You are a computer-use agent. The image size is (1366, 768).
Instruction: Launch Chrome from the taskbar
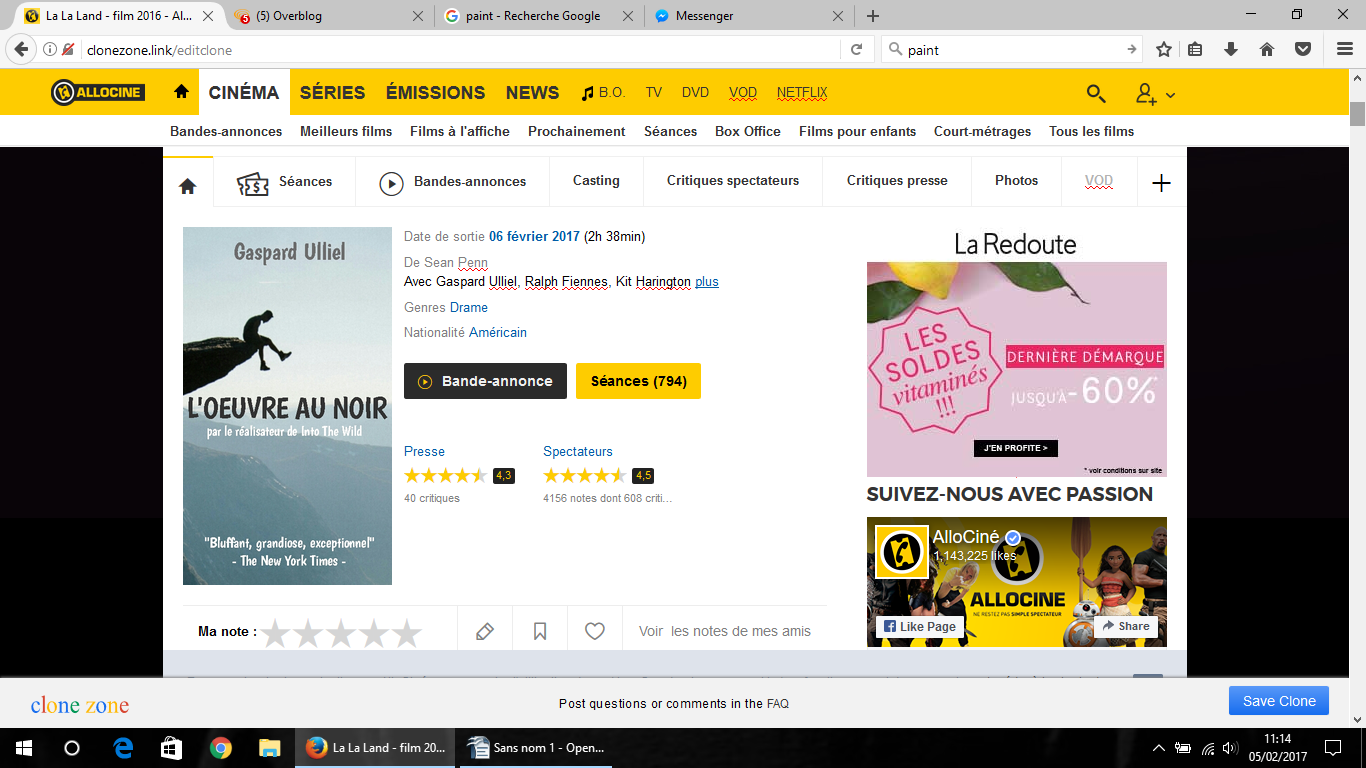pos(221,747)
